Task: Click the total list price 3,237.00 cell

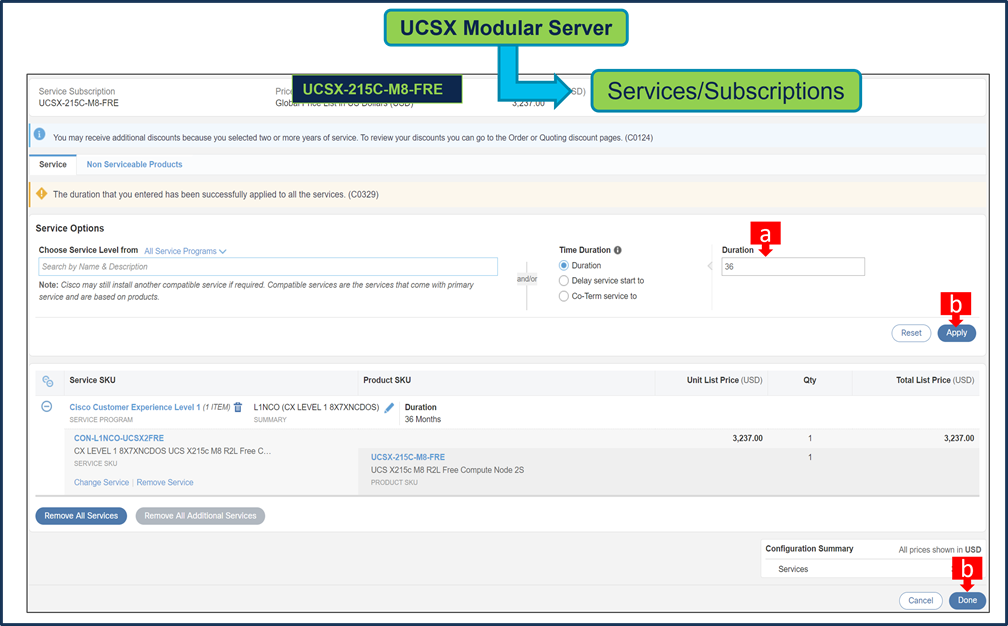Action: coord(958,438)
